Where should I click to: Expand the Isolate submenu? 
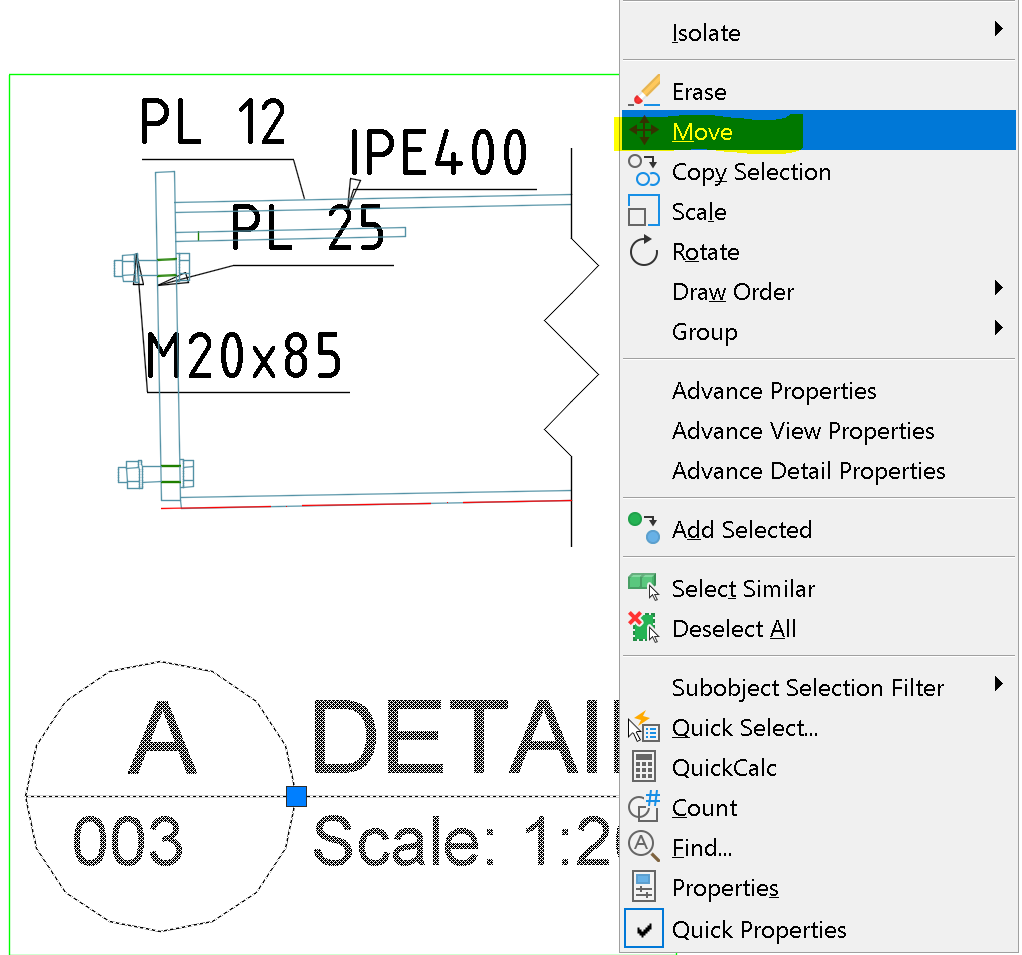coord(998,31)
